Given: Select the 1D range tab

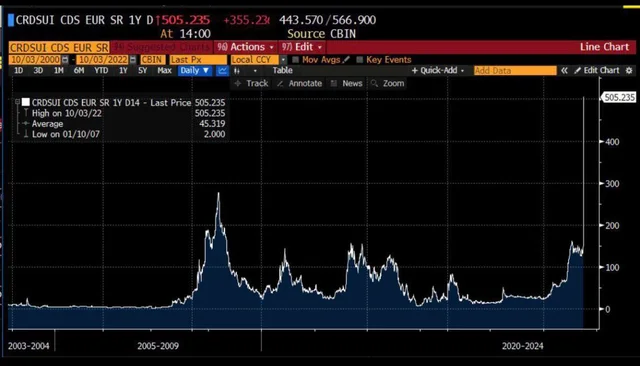Looking at the screenshot, I should click(18, 70).
